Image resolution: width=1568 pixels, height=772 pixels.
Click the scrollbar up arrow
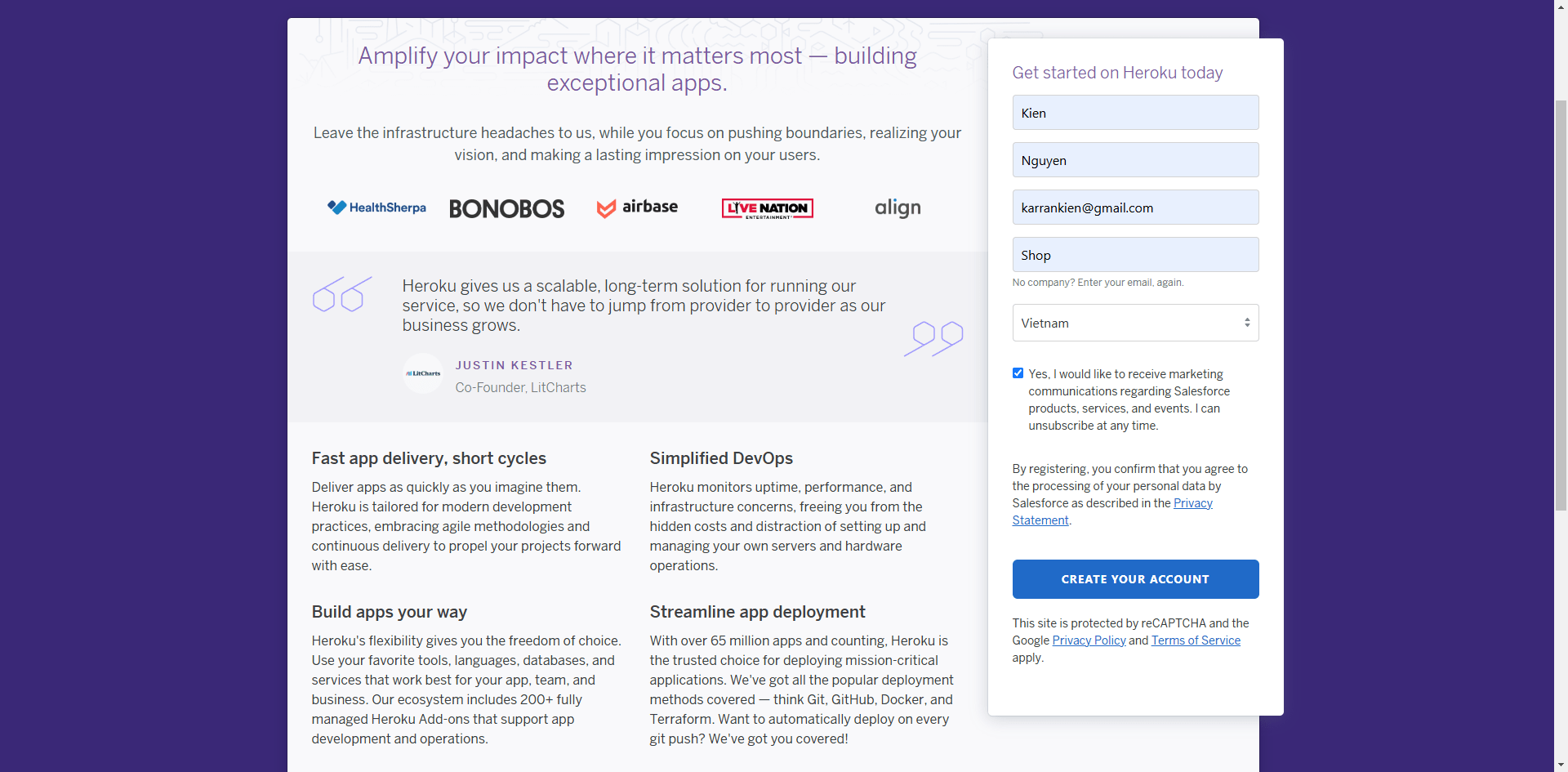pos(1561,7)
